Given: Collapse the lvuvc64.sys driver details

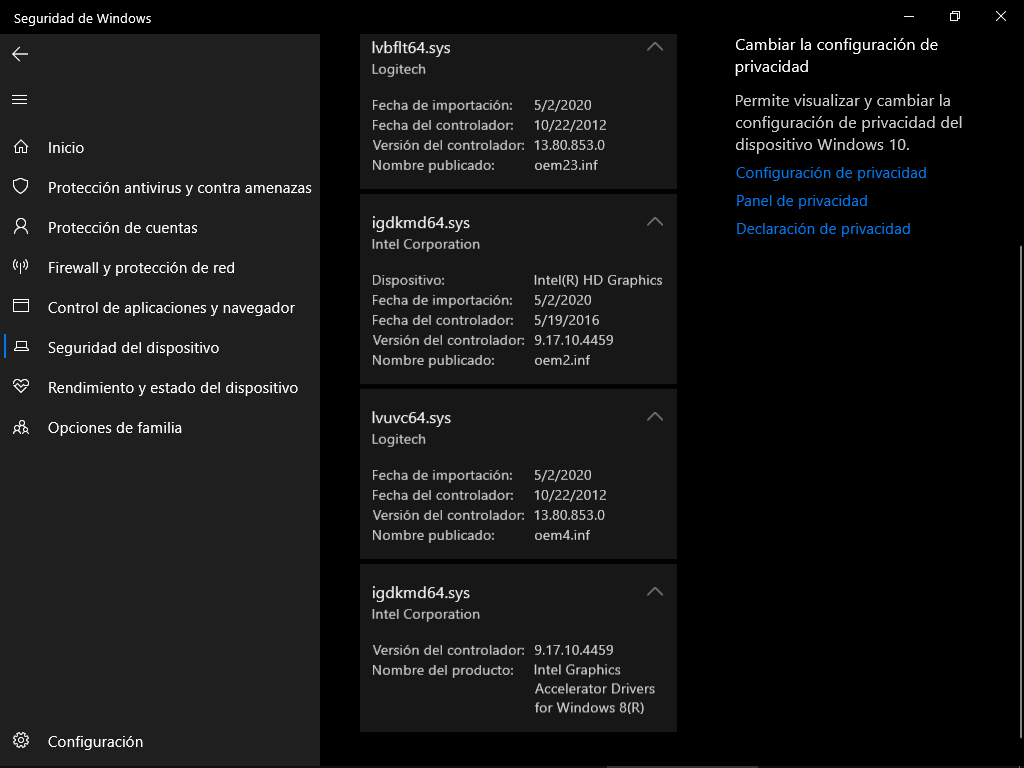Looking at the screenshot, I should click(654, 417).
